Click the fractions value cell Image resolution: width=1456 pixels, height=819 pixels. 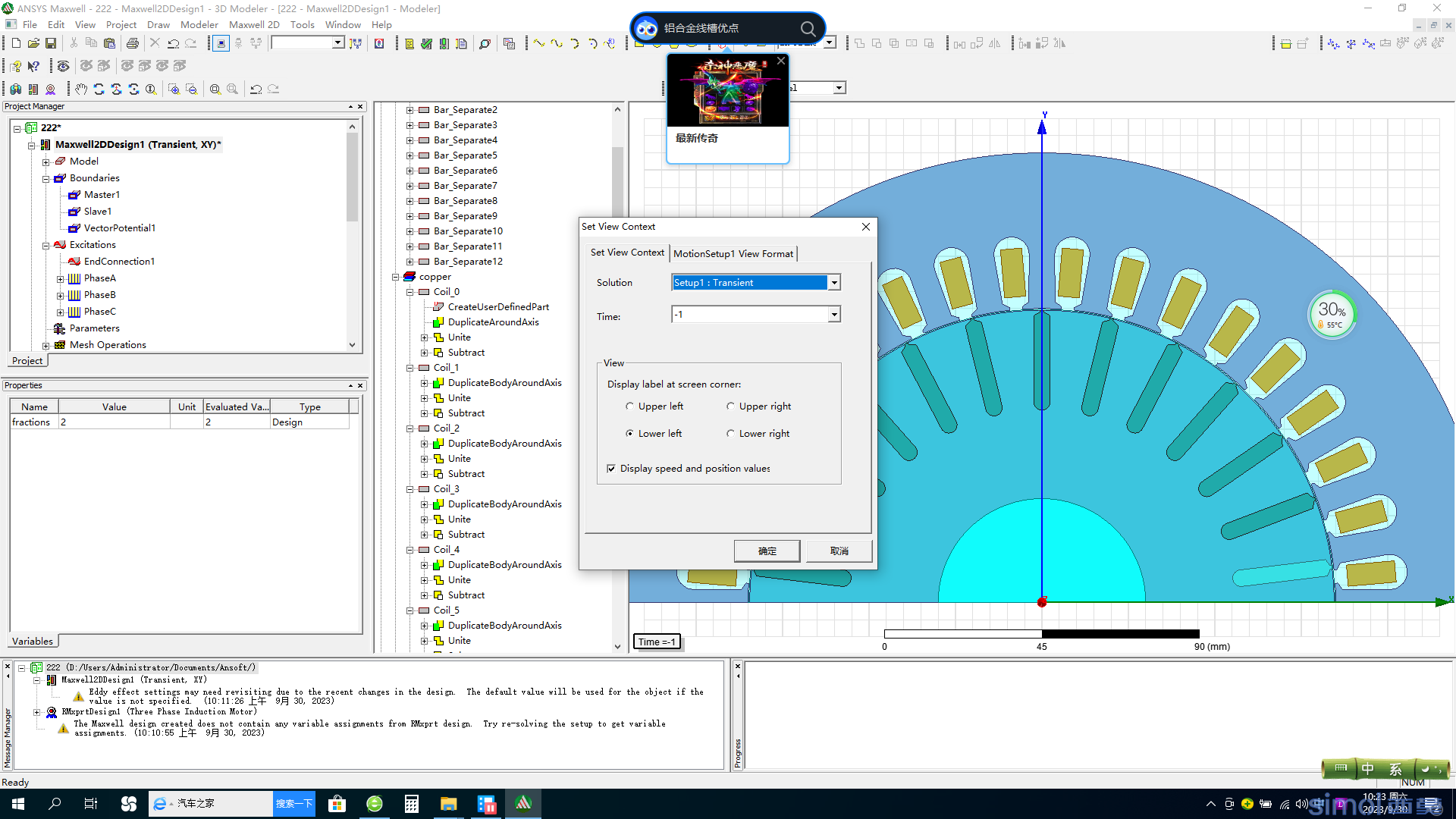coord(115,422)
